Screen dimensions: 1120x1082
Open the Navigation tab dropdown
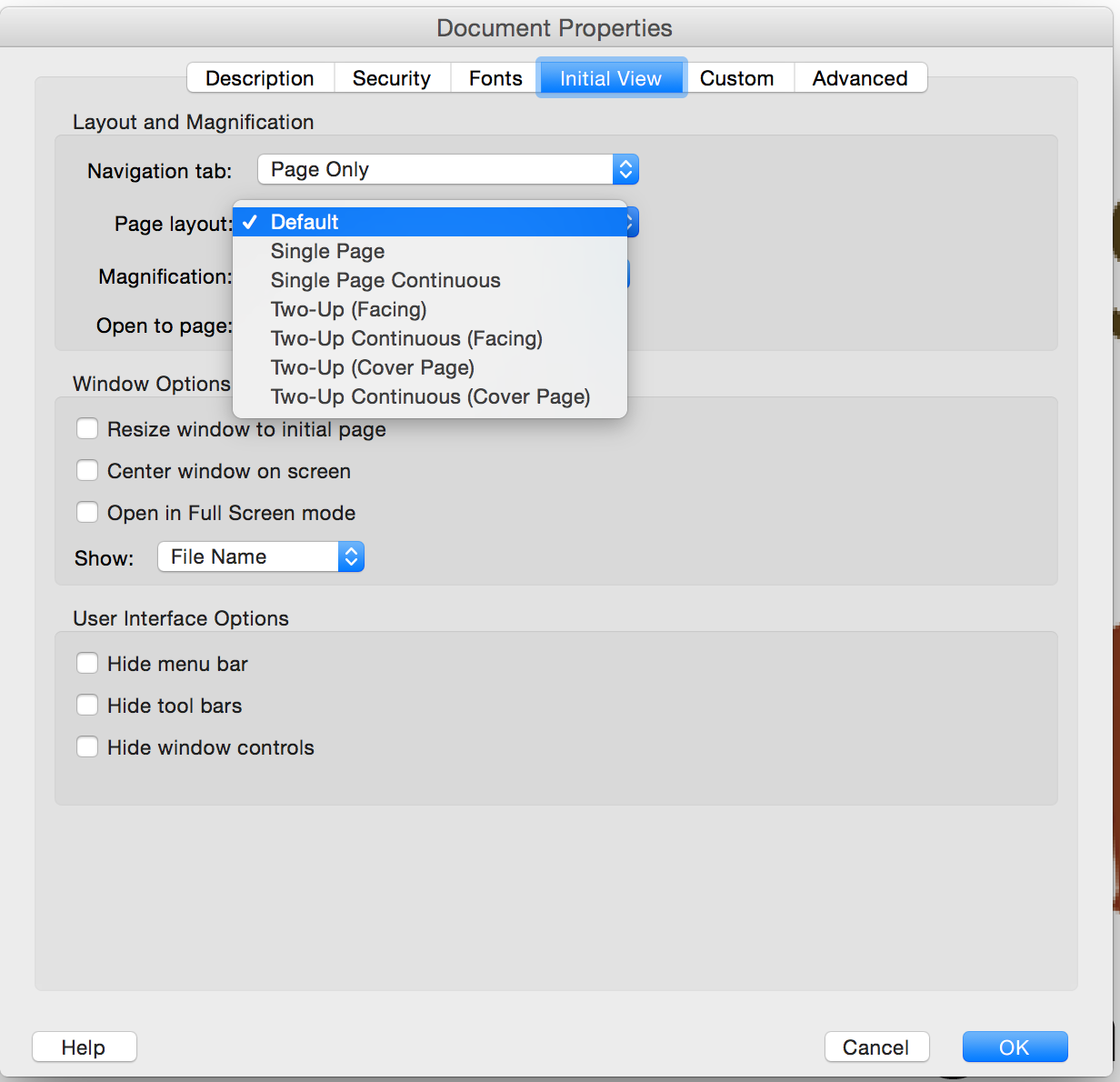448,170
